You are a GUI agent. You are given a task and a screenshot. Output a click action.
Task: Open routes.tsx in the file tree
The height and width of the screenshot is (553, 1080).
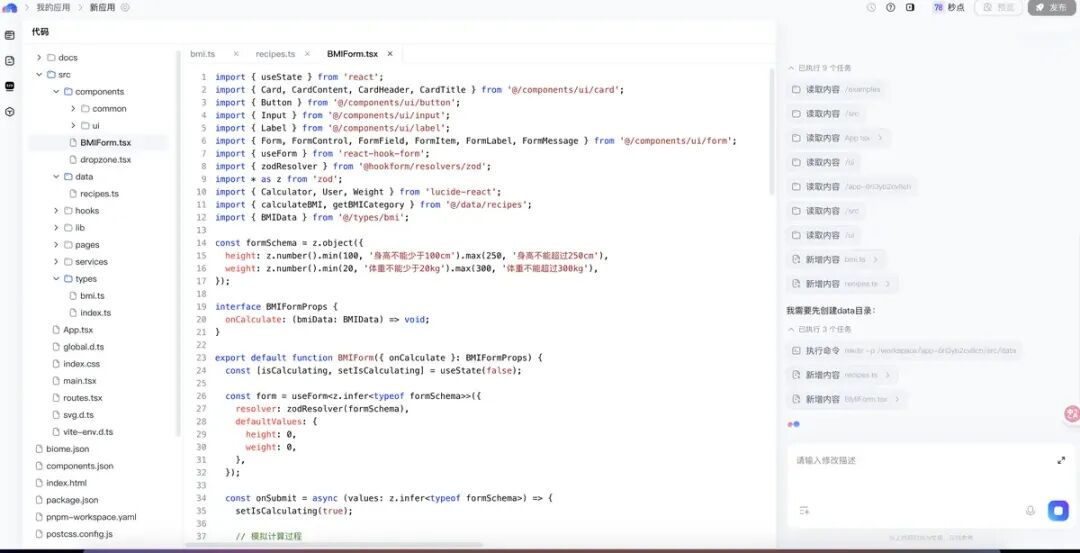click(x=76, y=398)
